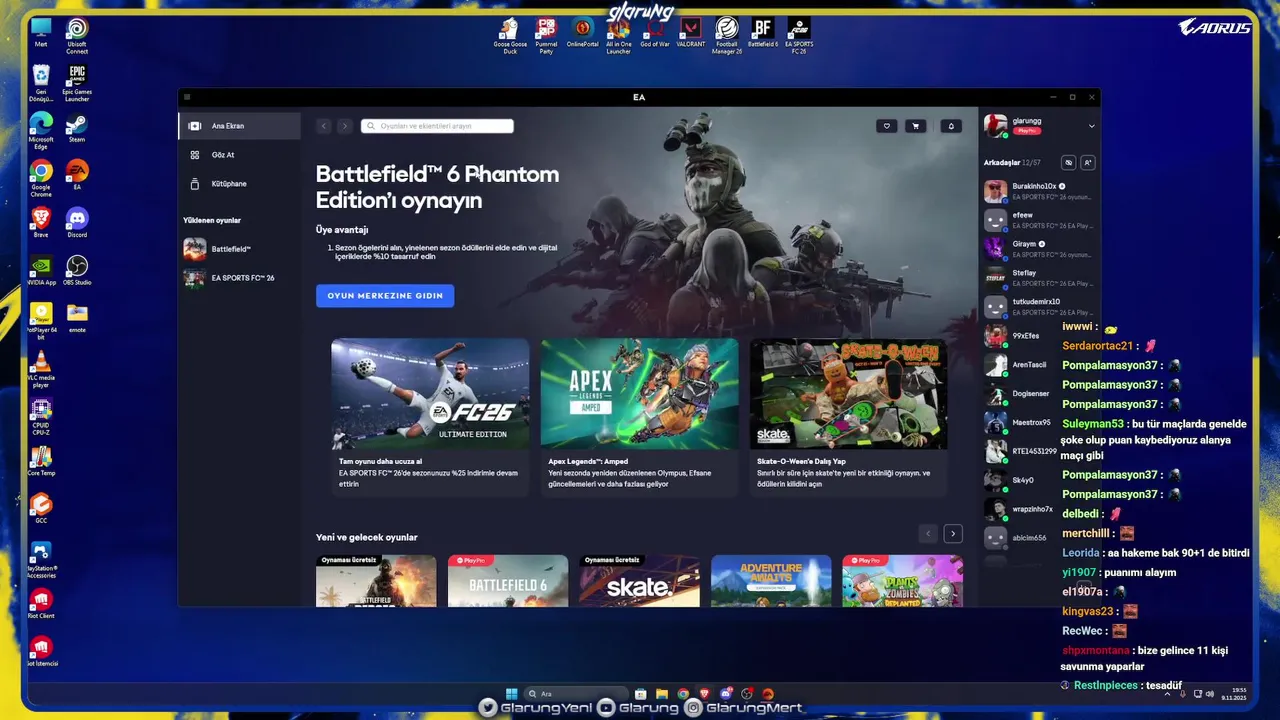Viewport: 1280px width, 720px height.
Task: Open the notifications bell
Action: [x=951, y=126]
